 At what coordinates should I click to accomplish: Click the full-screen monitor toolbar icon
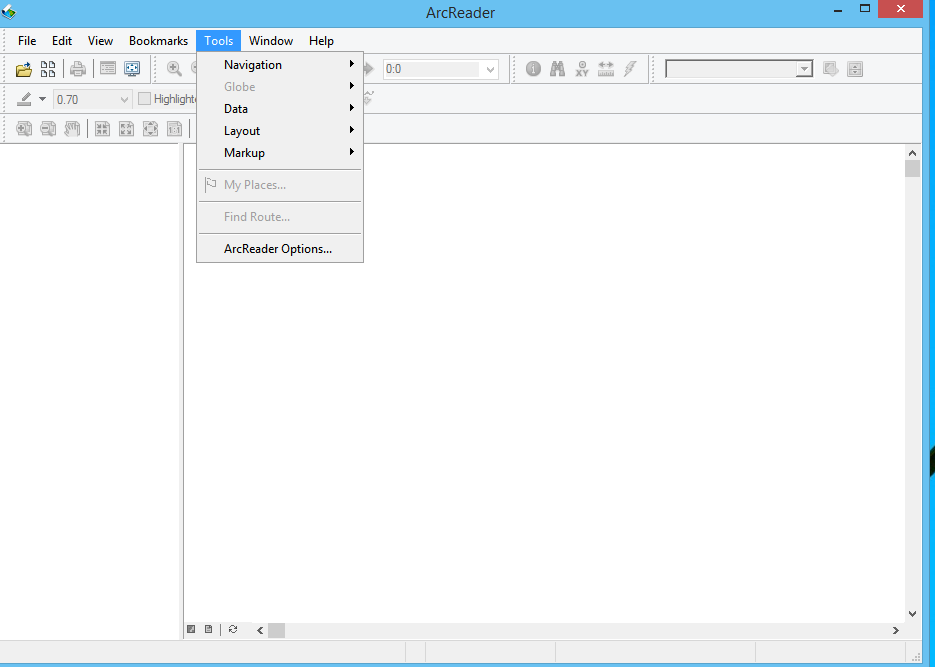click(132, 69)
